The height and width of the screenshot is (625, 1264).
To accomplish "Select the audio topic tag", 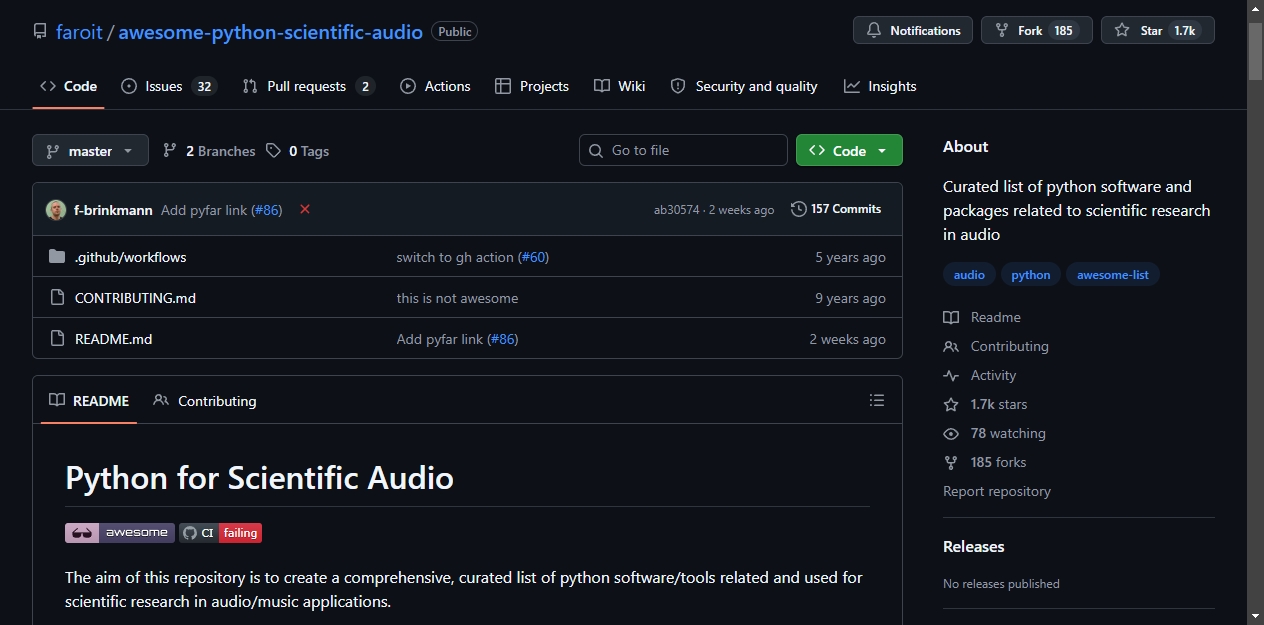I will (969, 275).
